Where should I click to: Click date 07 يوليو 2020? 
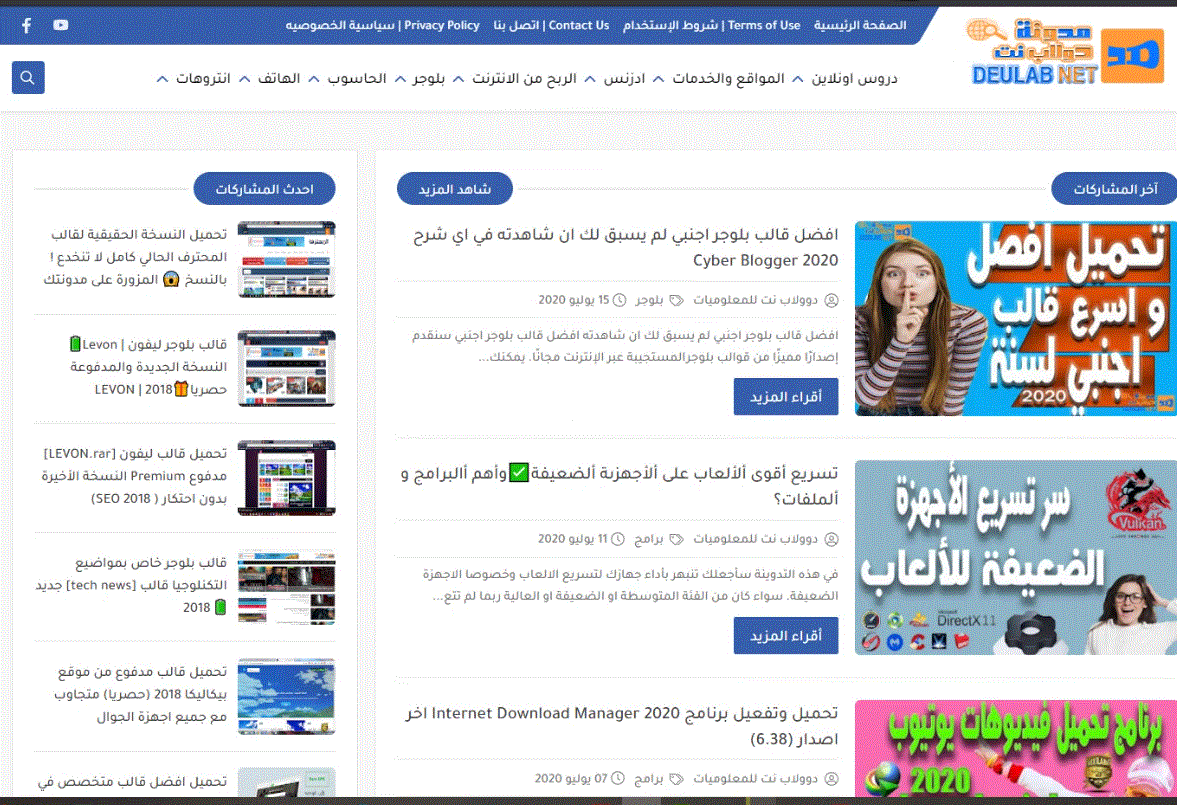(x=570, y=779)
